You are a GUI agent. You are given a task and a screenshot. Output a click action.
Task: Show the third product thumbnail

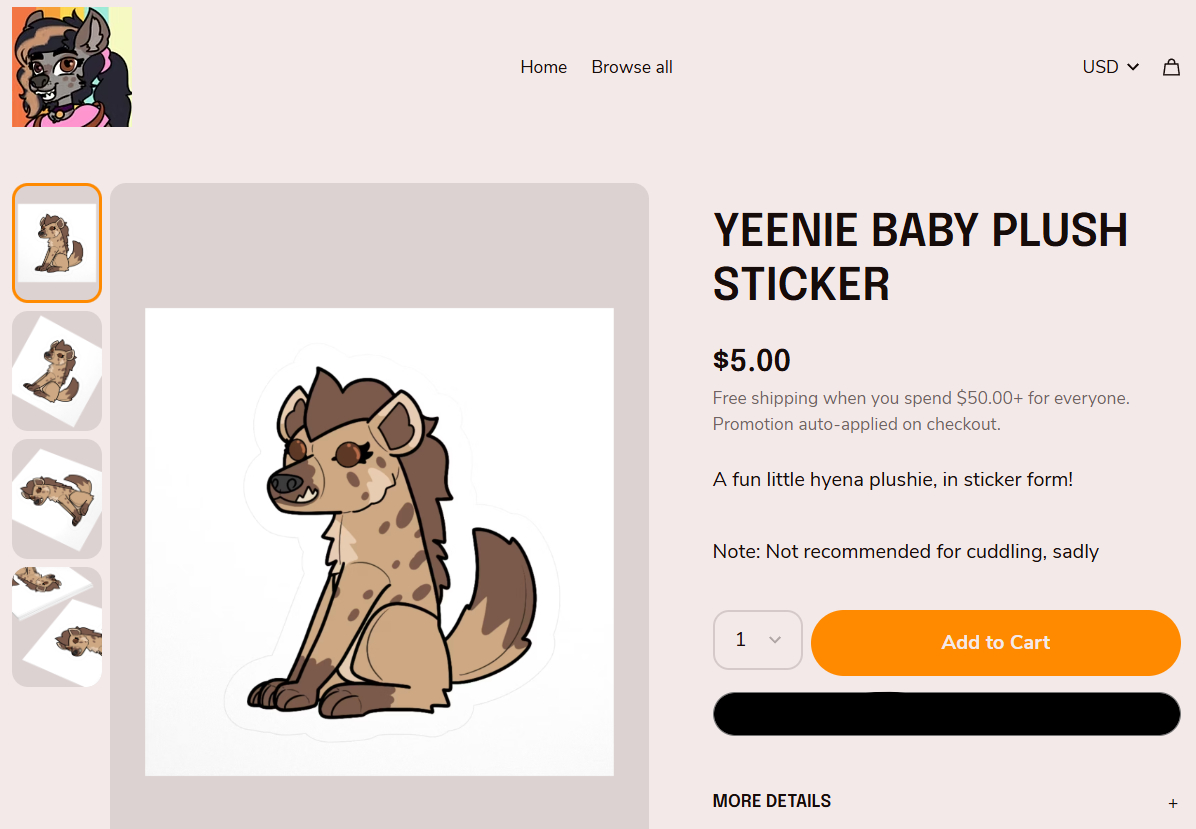pyautogui.click(x=57, y=499)
